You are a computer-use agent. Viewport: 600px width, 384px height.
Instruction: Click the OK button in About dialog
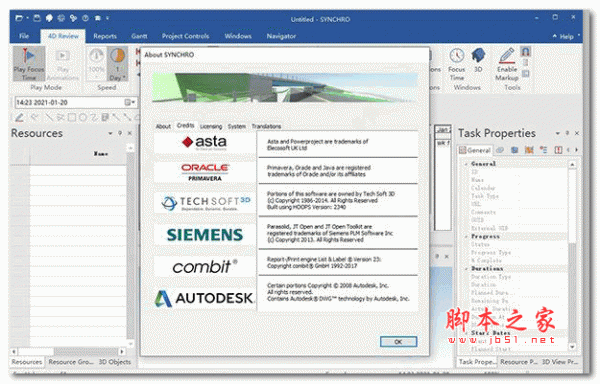(x=398, y=342)
